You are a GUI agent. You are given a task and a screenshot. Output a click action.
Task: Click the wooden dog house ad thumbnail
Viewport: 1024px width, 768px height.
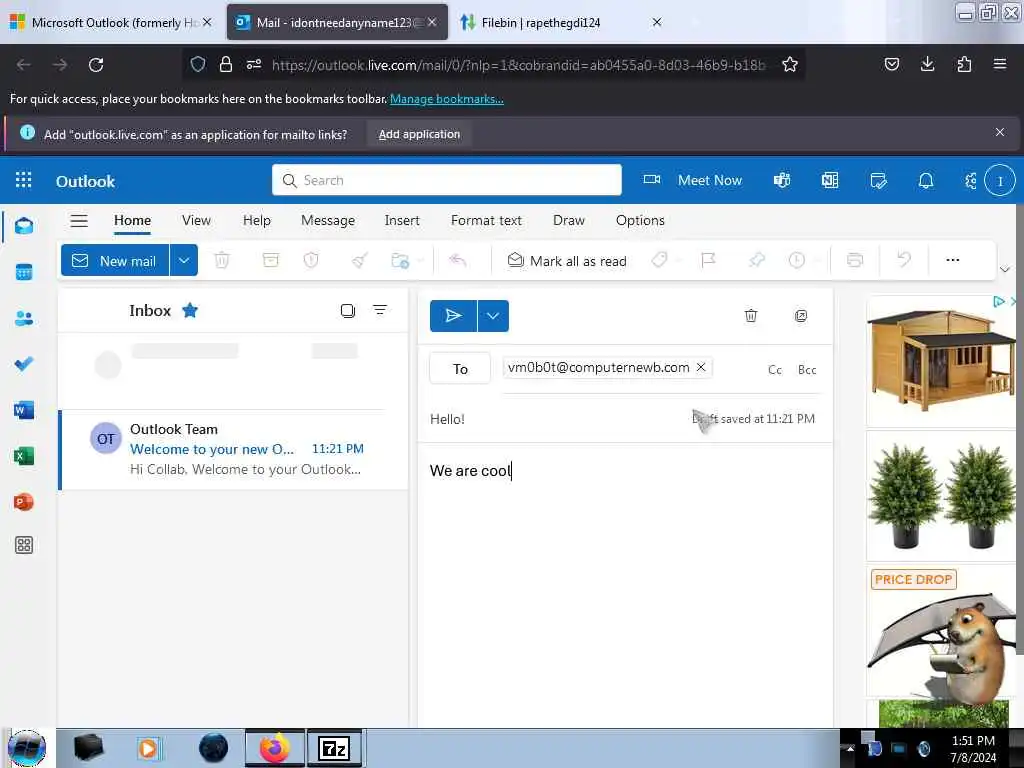point(942,361)
